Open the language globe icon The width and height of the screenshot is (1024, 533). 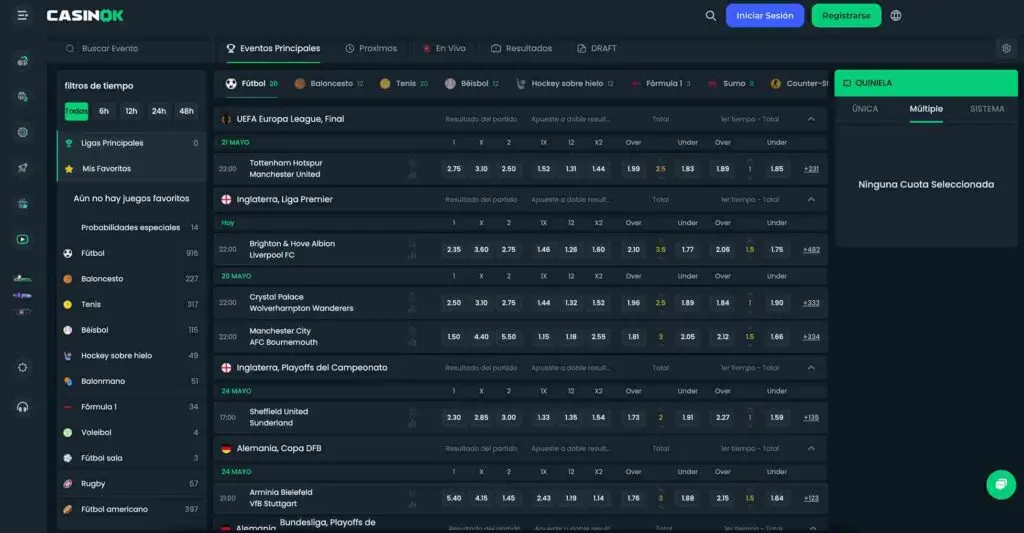(x=896, y=16)
